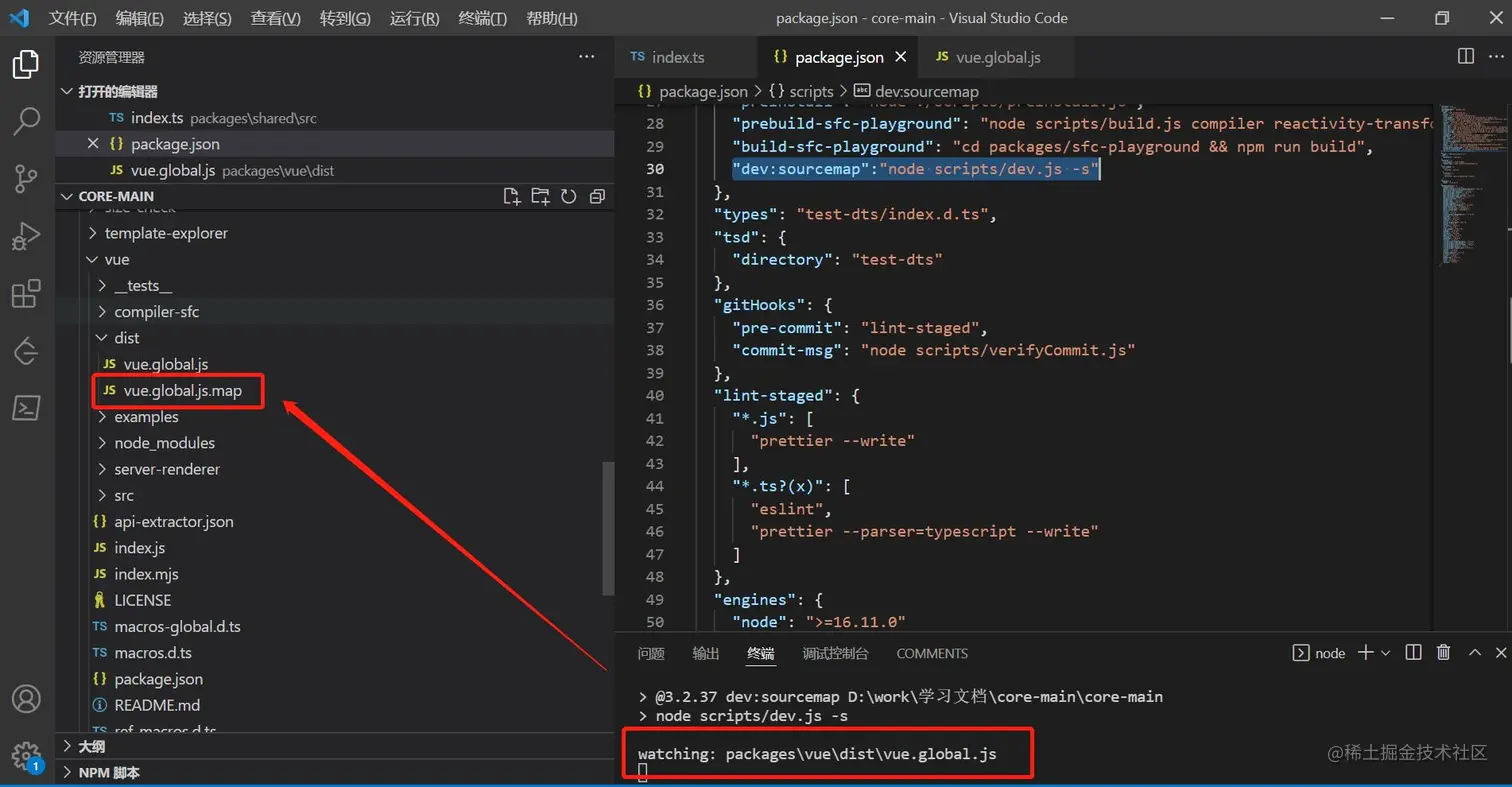Open the 运行(R) menu

coord(414,18)
